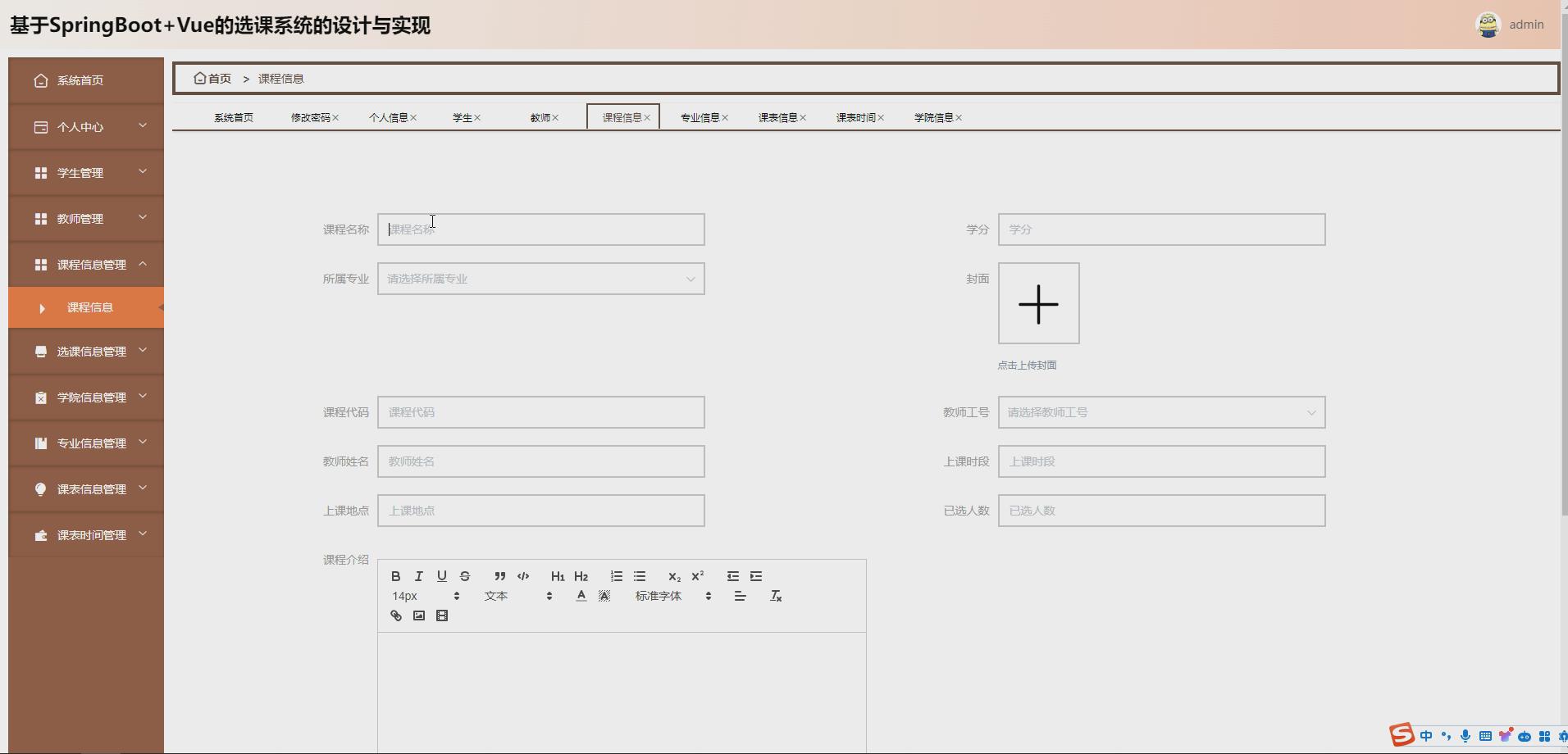Viewport: 1568px width, 754px height.
Task: Close the 课程信息 tab
Action: click(647, 118)
